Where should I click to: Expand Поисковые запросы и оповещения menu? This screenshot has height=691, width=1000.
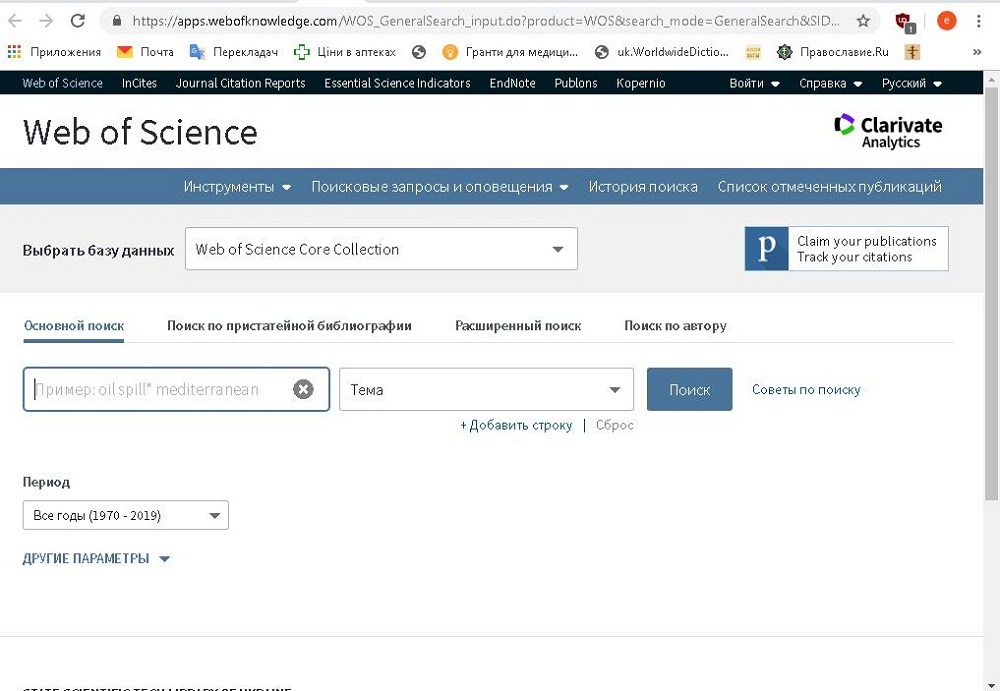click(x=439, y=187)
